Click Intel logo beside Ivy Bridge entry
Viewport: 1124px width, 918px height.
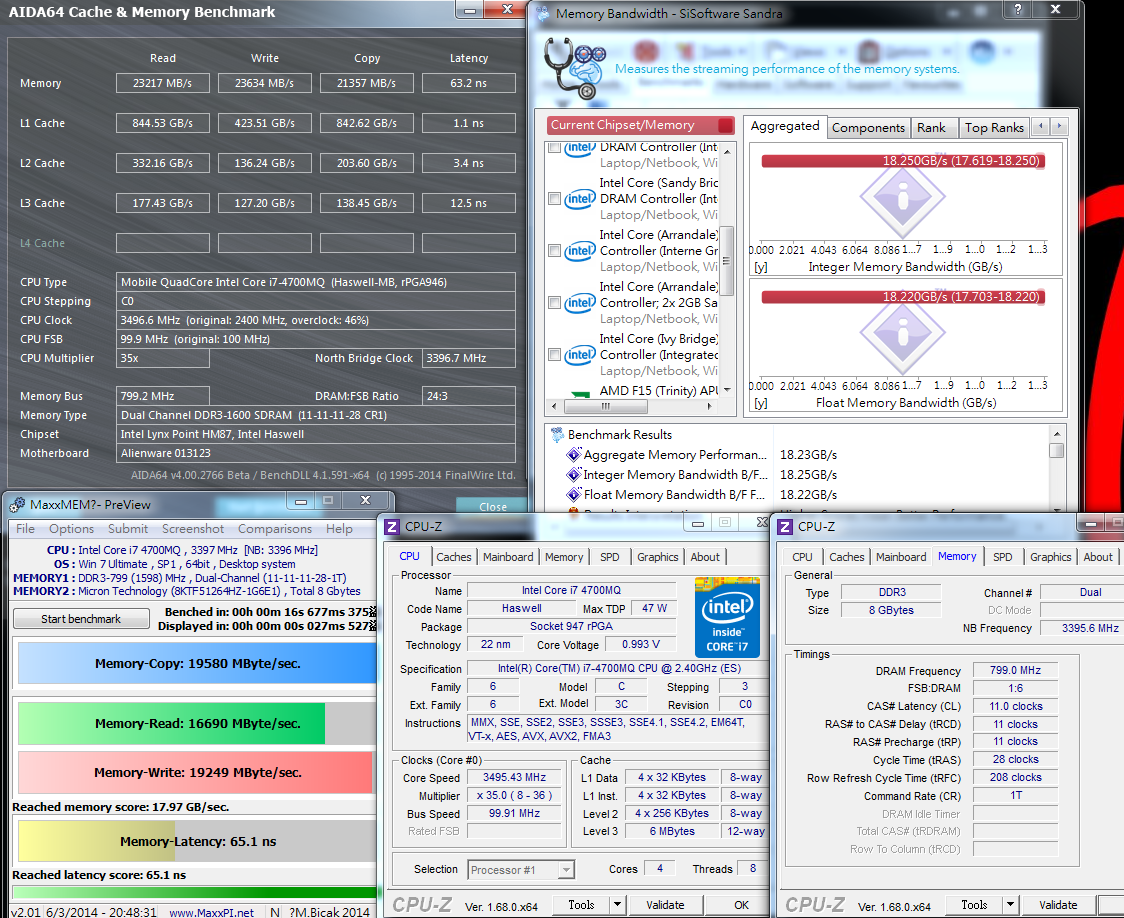tap(579, 355)
